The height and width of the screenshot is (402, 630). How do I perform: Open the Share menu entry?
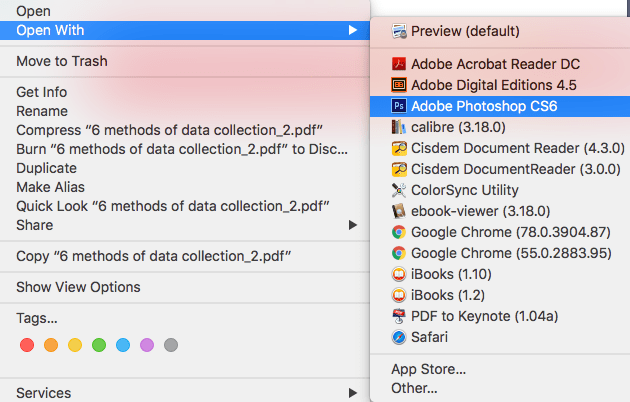click(x=185, y=225)
